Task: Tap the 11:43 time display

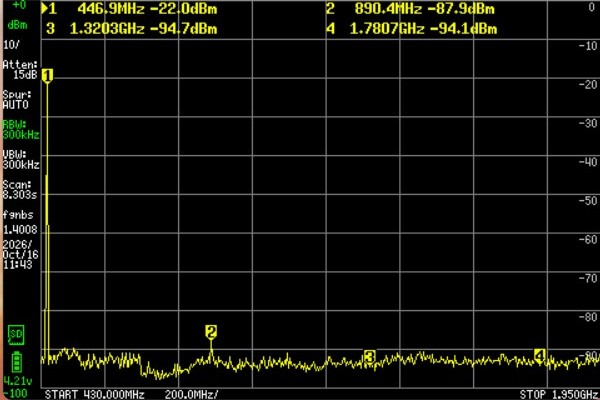Action: tap(18, 265)
